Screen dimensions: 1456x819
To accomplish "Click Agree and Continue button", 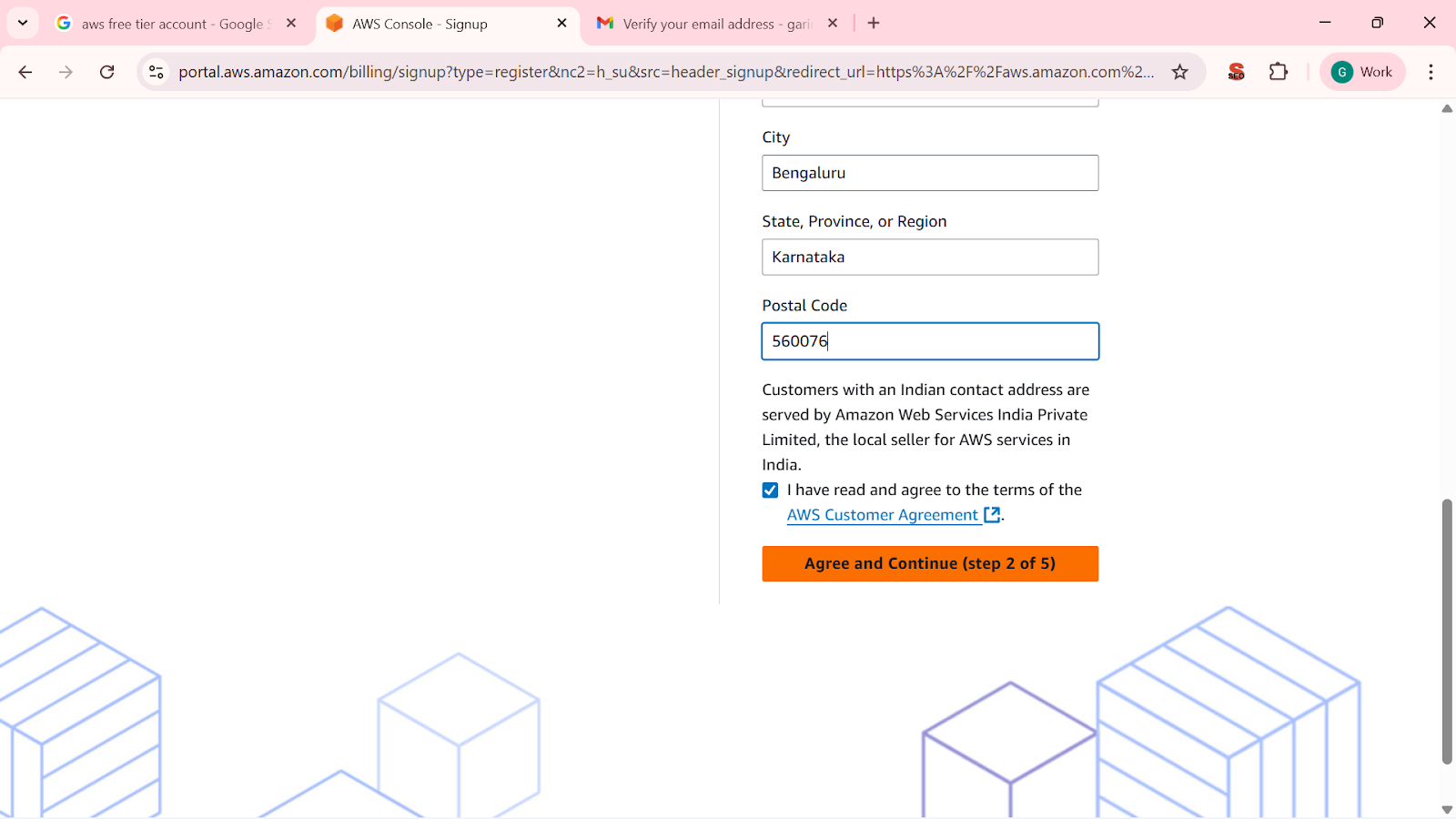I will 929,563.
